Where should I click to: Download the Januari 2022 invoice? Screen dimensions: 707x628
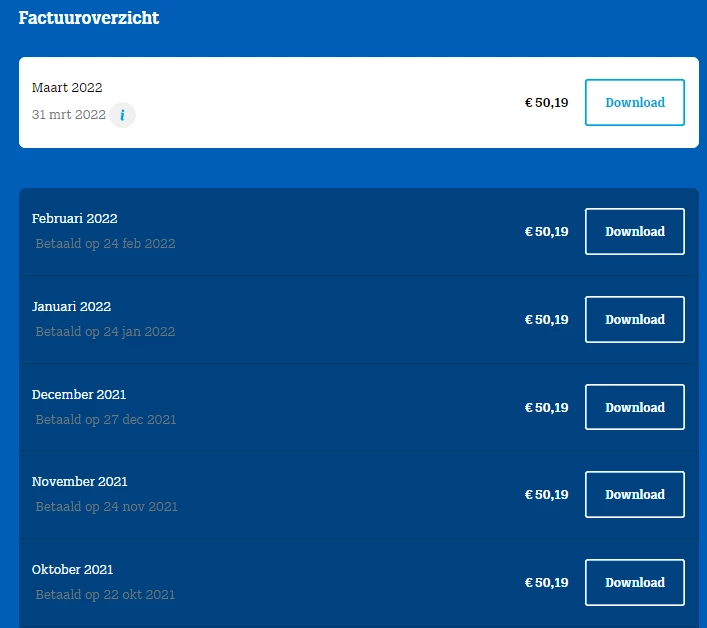tap(635, 319)
